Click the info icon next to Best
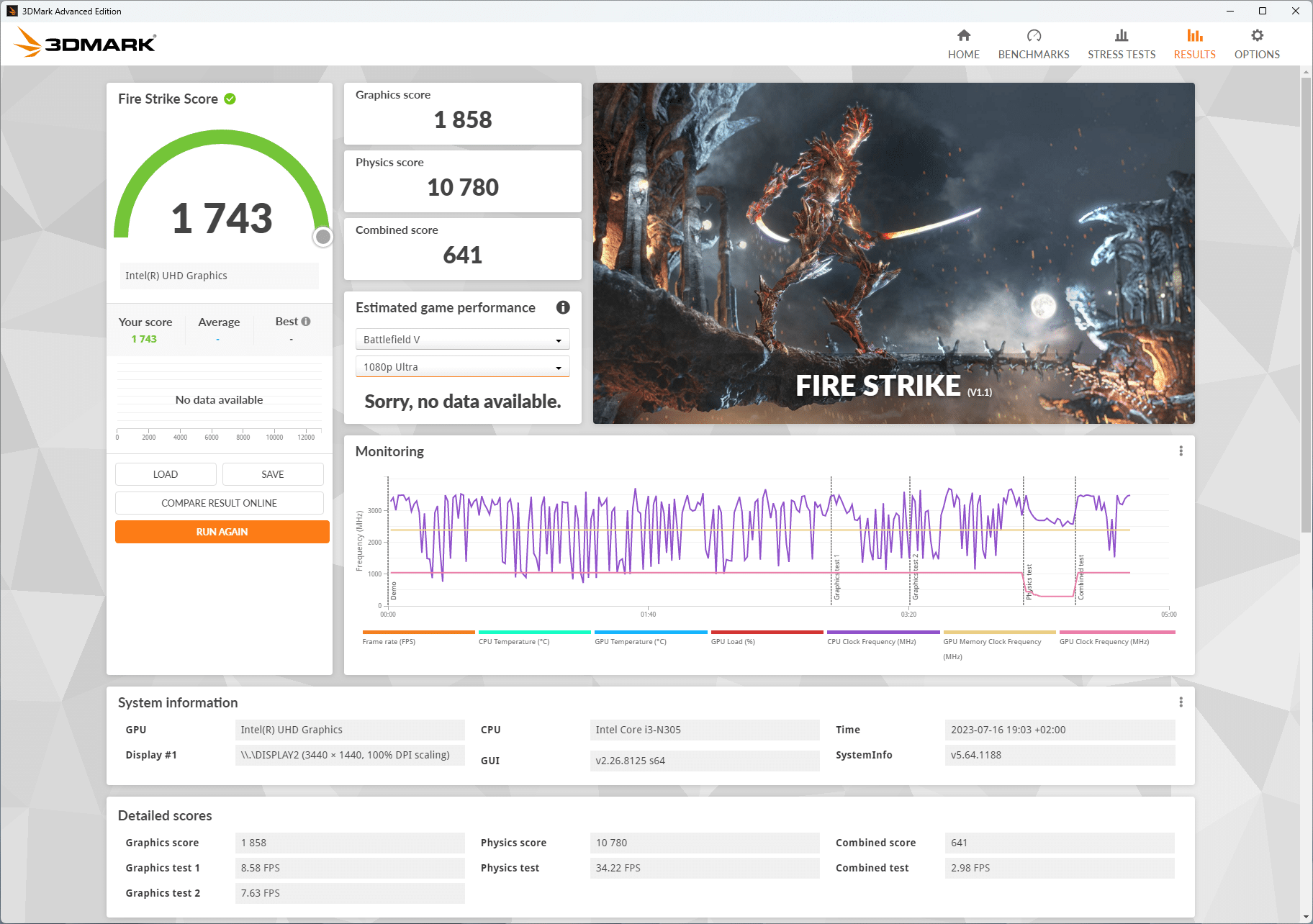Viewport: 1313px width, 924px height. pyautogui.click(x=306, y=322)
